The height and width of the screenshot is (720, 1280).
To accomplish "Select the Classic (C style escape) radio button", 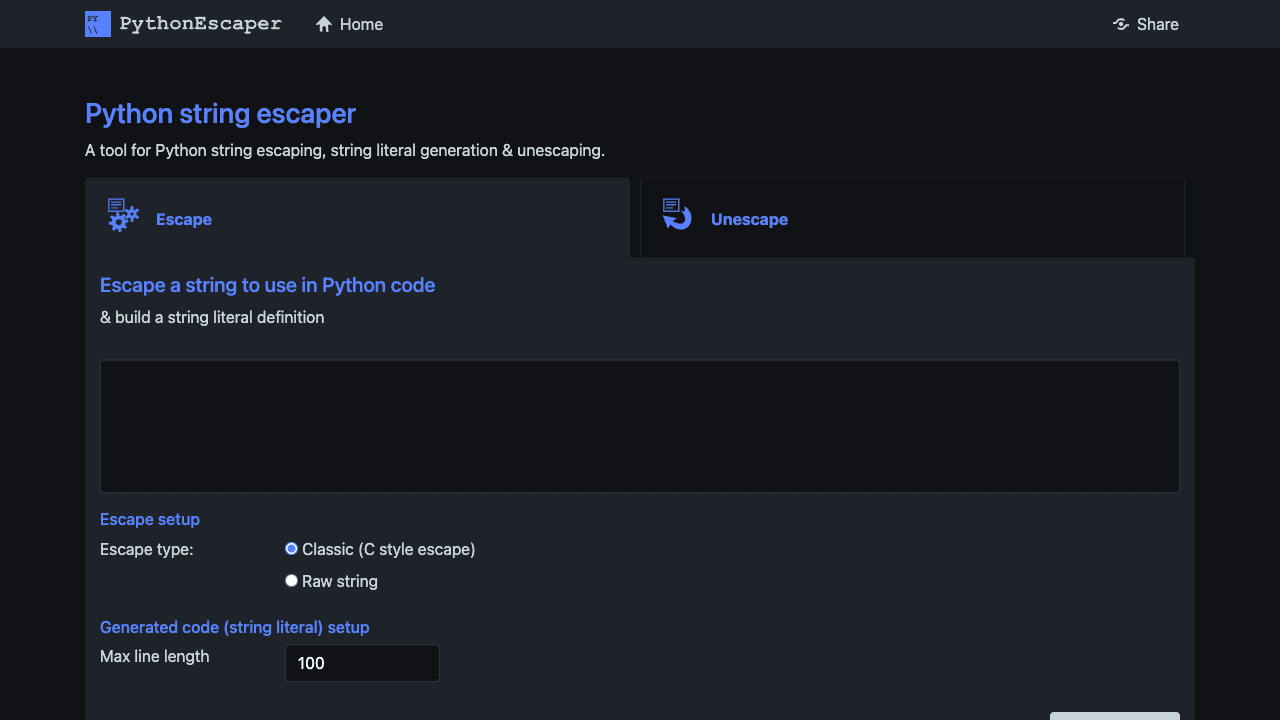I will 291,548.
